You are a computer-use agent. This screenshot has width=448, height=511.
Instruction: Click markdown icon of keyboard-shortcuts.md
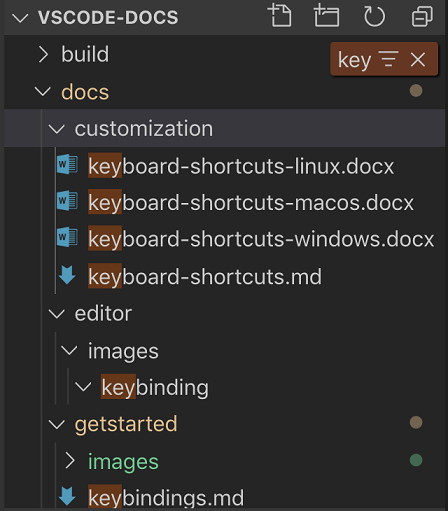(x=67, y=275)
